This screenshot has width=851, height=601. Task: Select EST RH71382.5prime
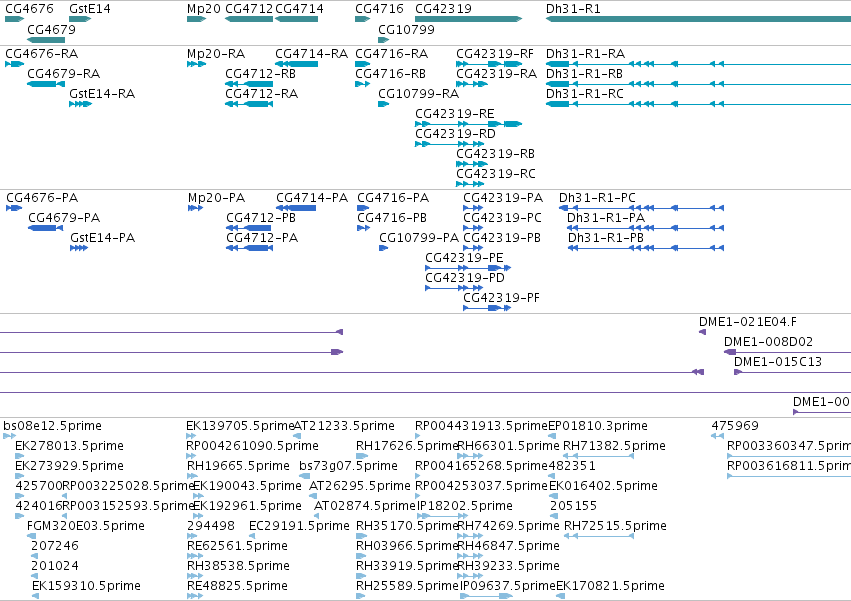tap(614, 446)
